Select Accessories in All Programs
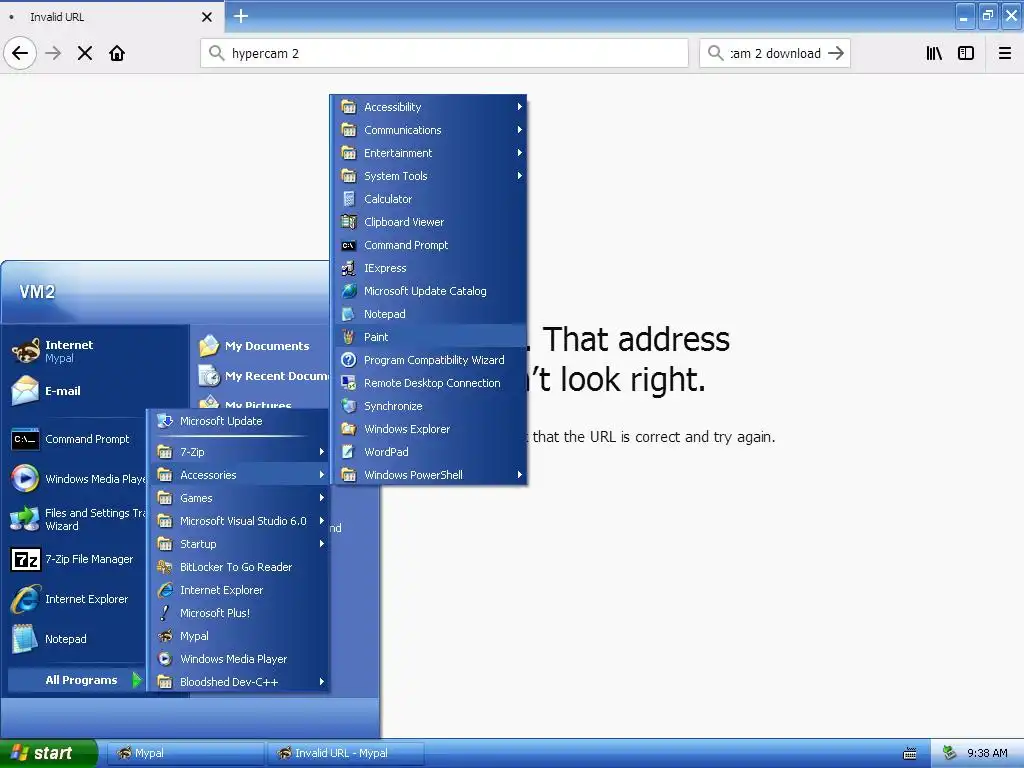Image resolution: width=1024 pixels, height=768 pixels. [x=239, y=475]
